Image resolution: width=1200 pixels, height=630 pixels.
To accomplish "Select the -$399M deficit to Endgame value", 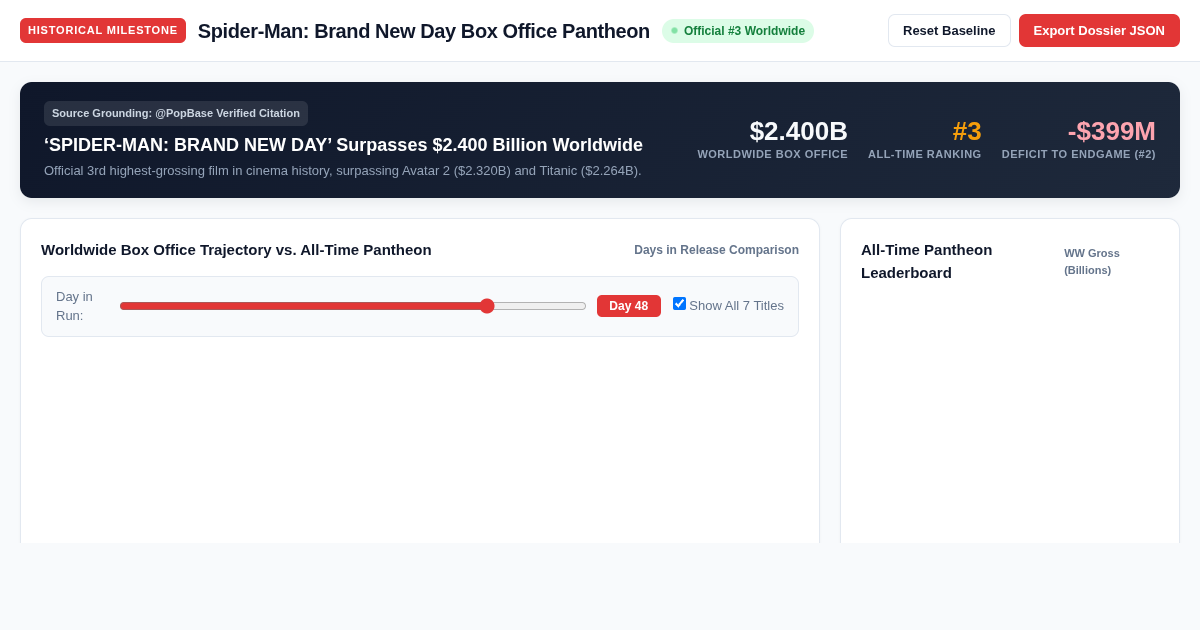I will 1112,131.
